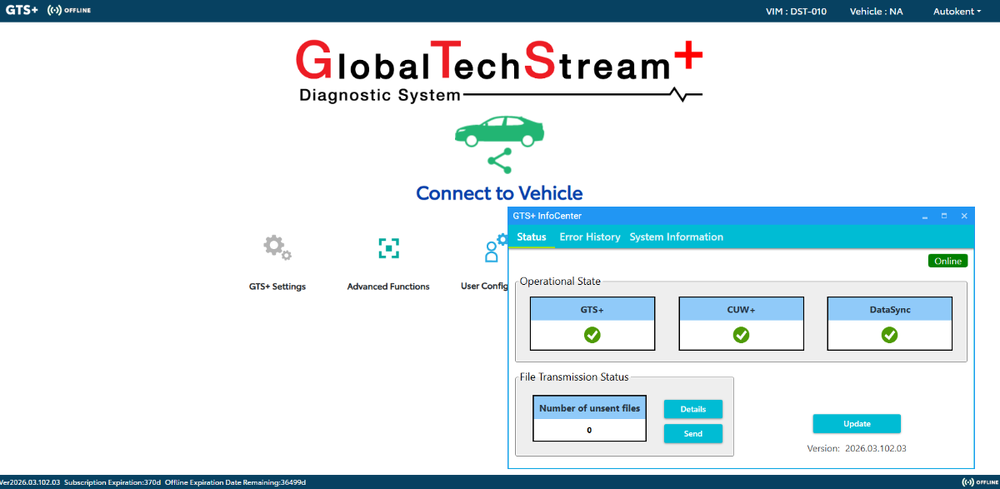Click the green car Connect to Vehicle icon

pos(499,131)
